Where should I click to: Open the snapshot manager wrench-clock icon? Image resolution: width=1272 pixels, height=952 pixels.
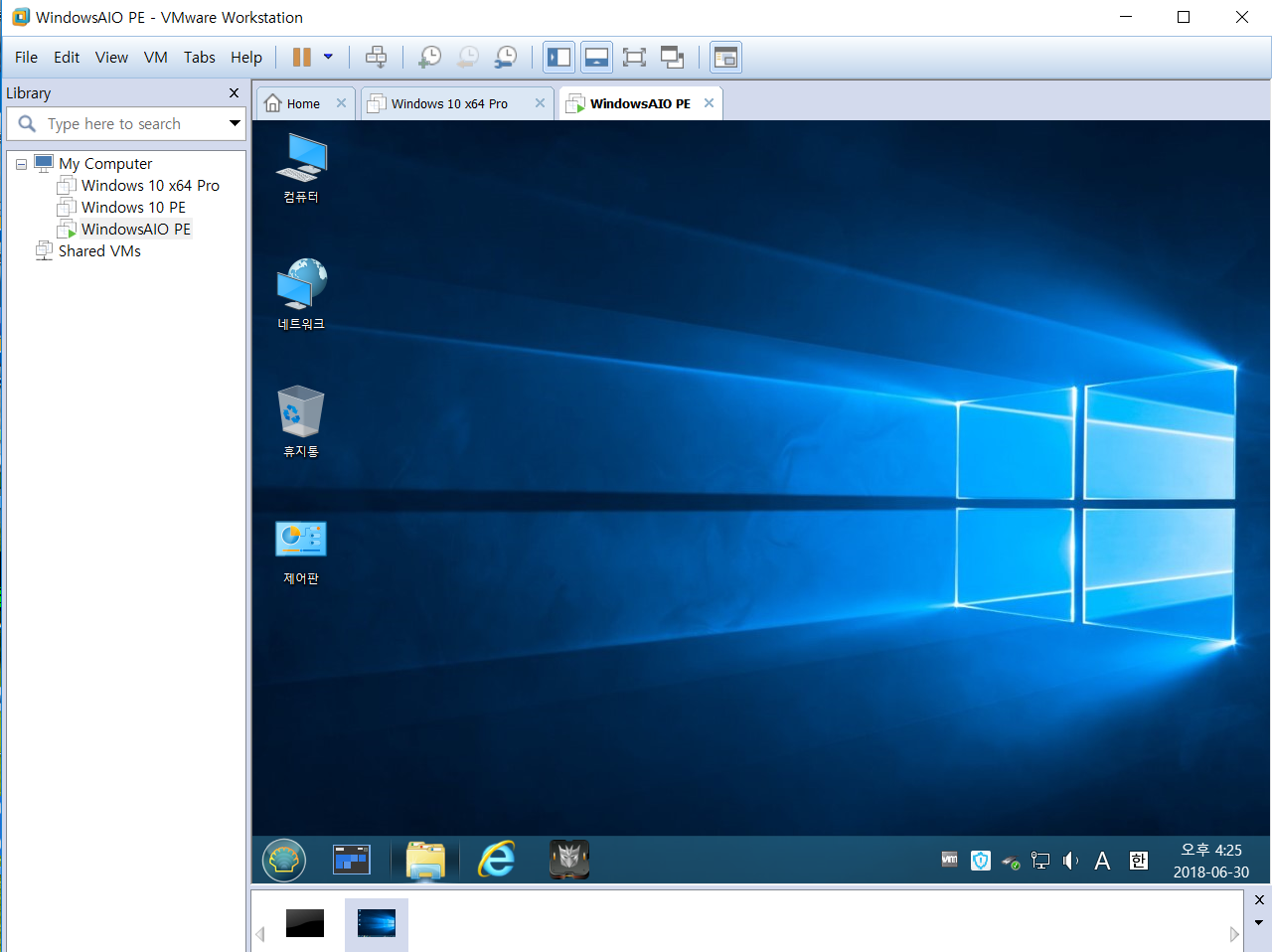pyautogui.click(x=506, y=58)
